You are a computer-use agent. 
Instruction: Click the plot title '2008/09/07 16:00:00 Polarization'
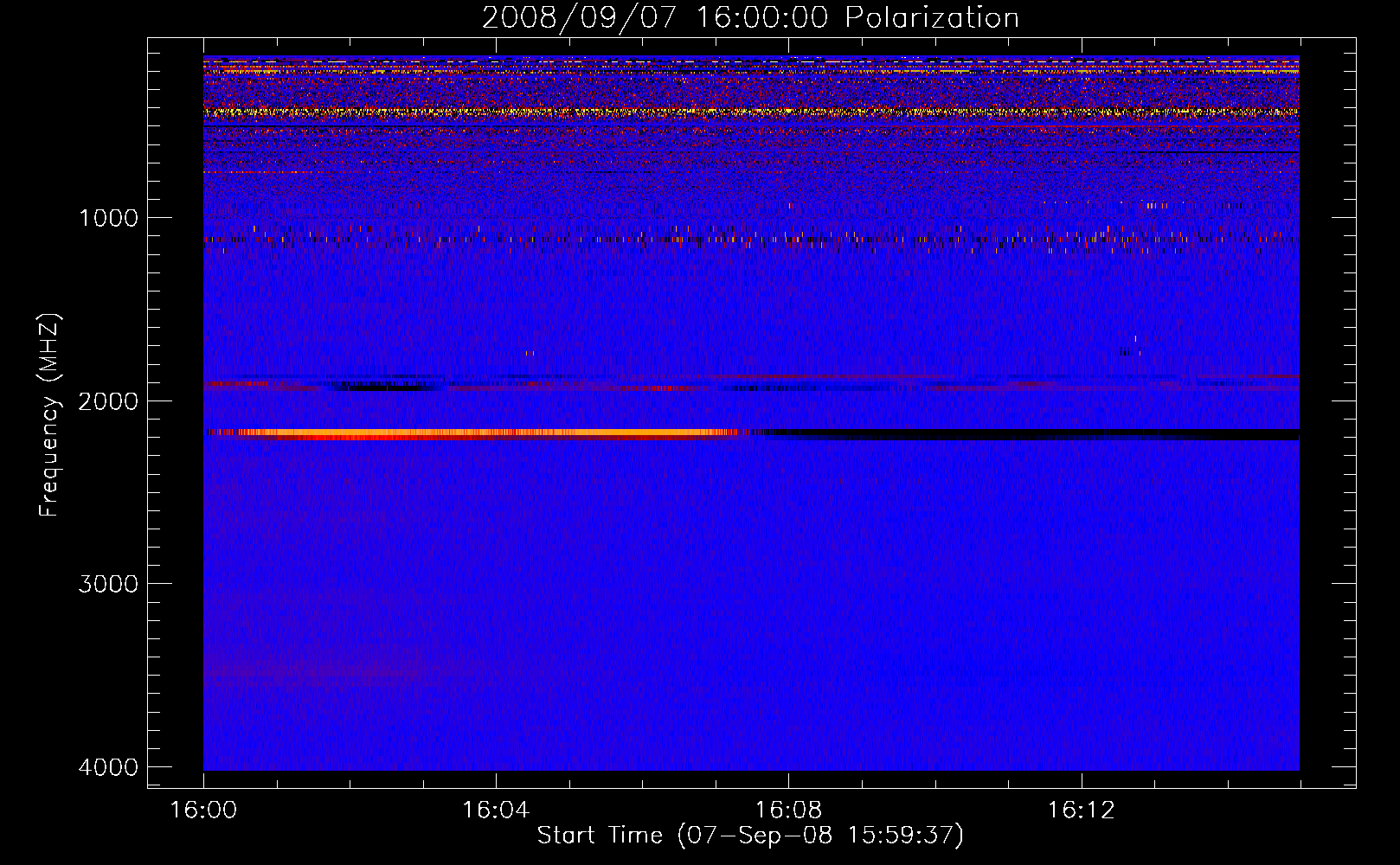[x=750, y=17]
